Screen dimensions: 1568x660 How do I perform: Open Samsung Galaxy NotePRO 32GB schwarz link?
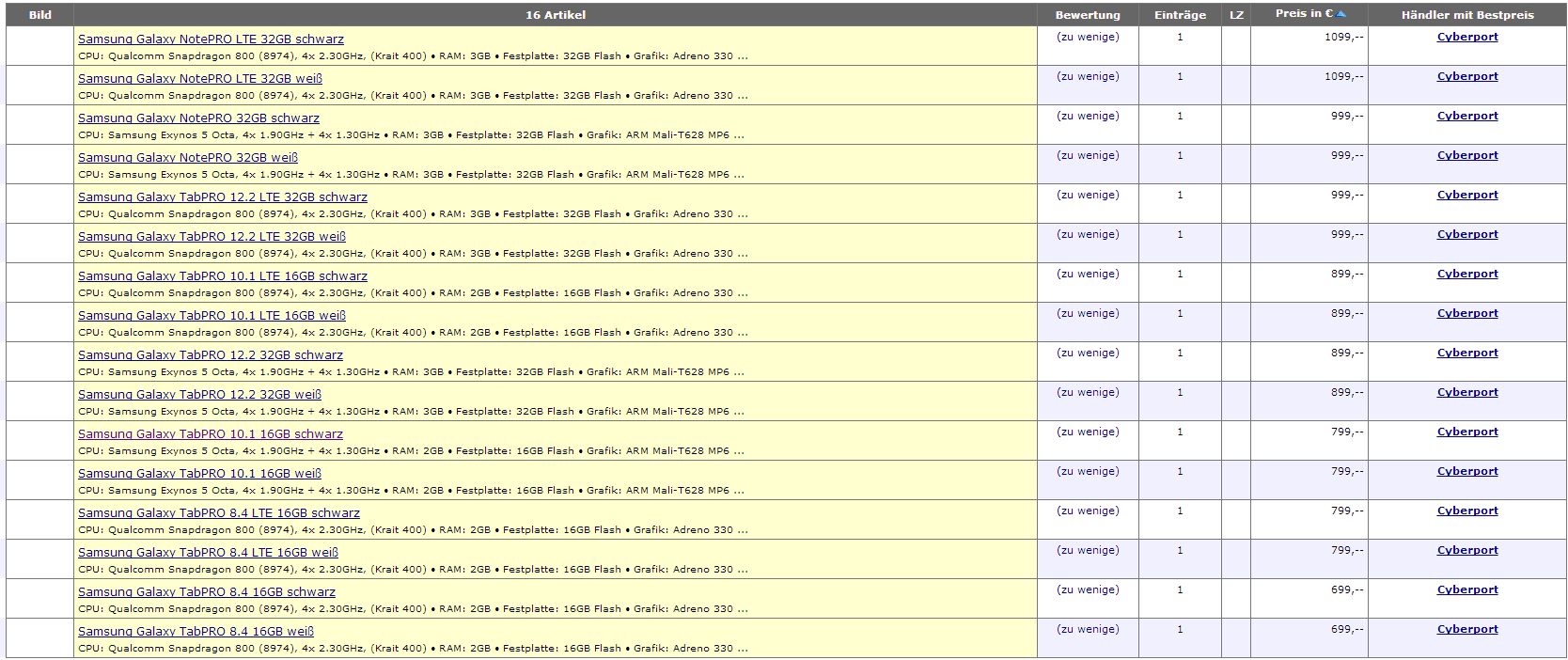click(x=198, y=118)
